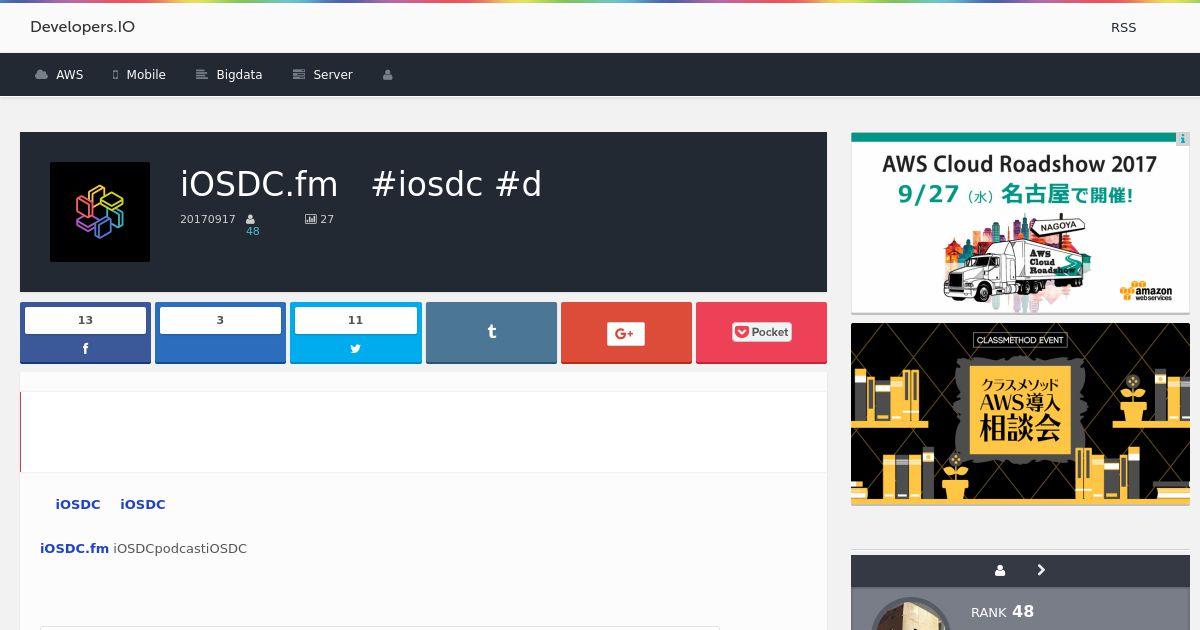This screenshot has width=1200, height=630.
Task: Share on Twitter with 11 count
Action: click(x=355, y=333)
